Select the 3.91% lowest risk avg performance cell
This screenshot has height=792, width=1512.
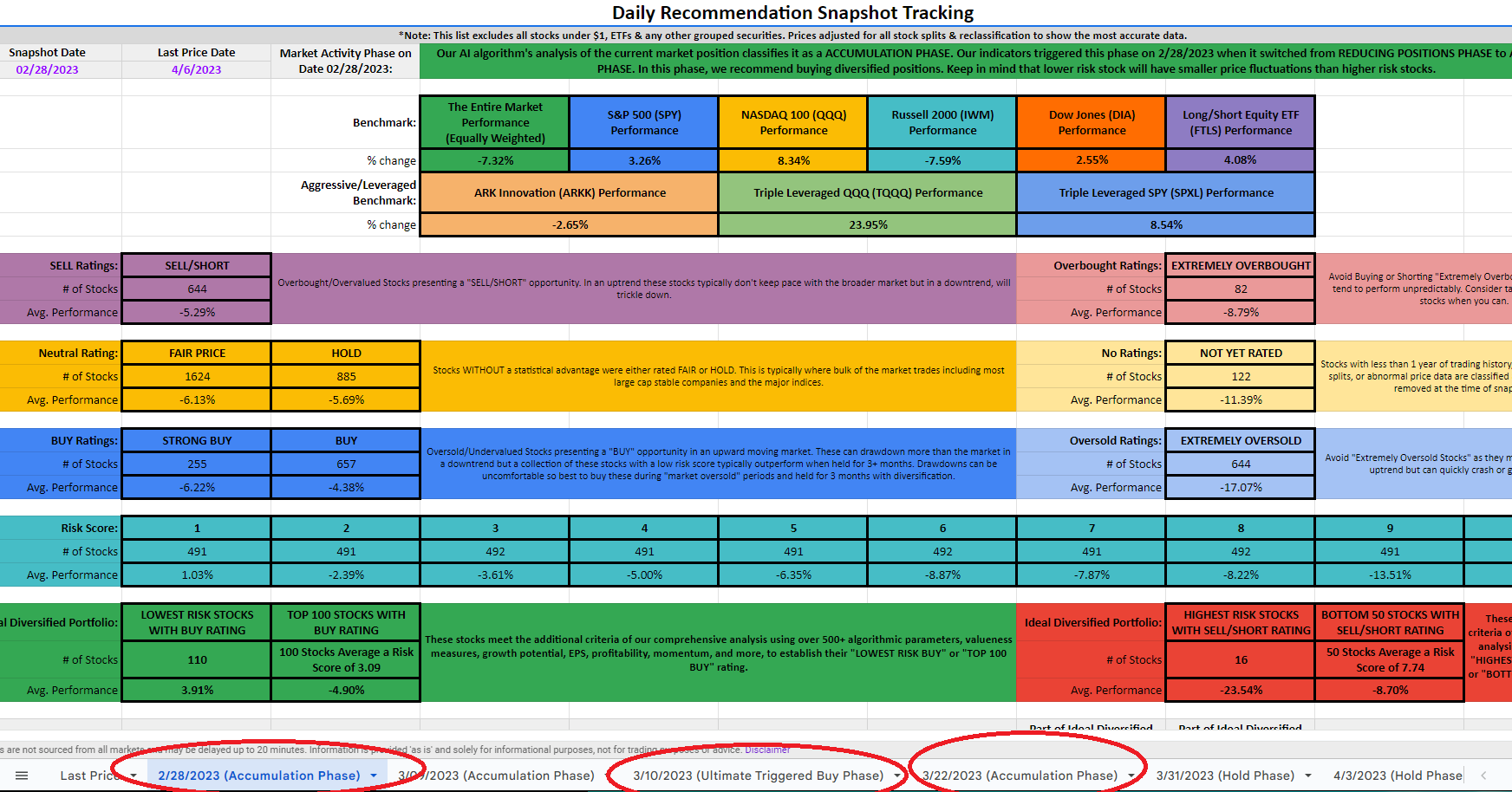(x=197, y=691)
